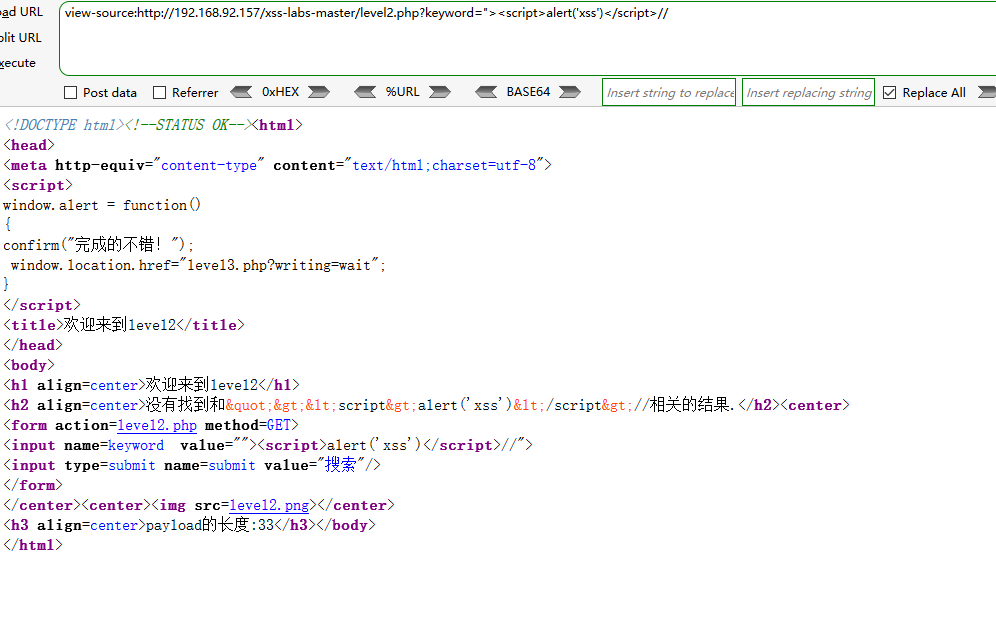
Task: Click the 0xHEX label
Action: (x=280, y=92)
